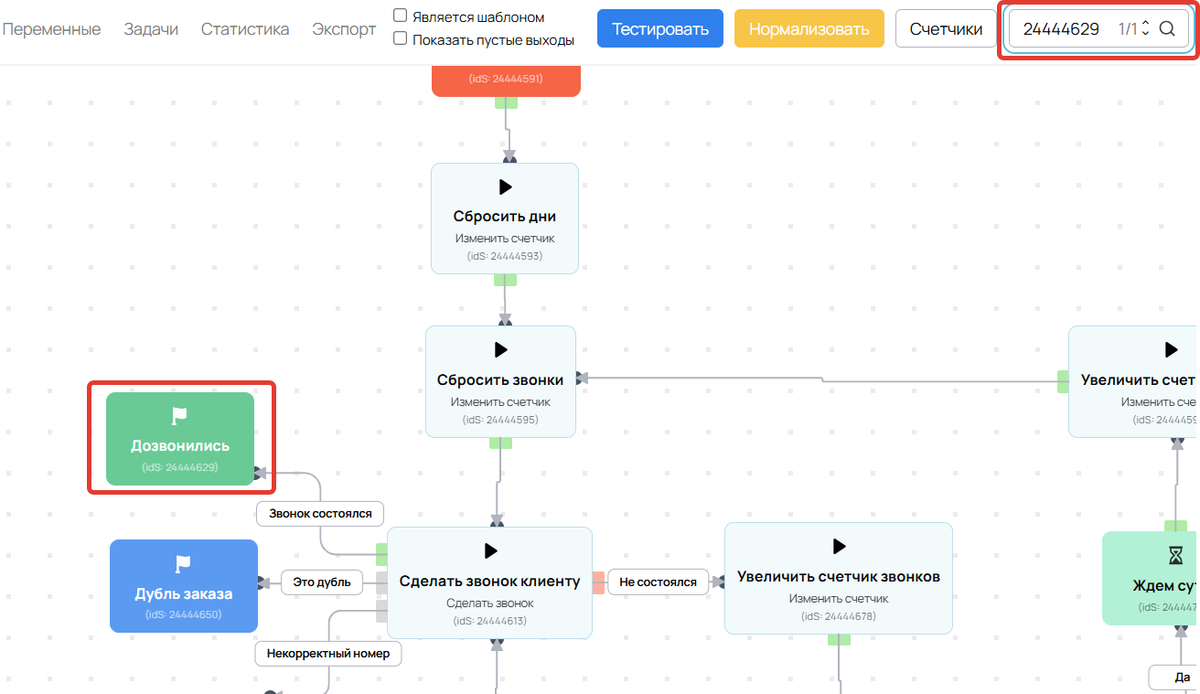Click the search field containing 24444629
1200x694 pixels.
pyautogui.click(x=1061, y=29)
